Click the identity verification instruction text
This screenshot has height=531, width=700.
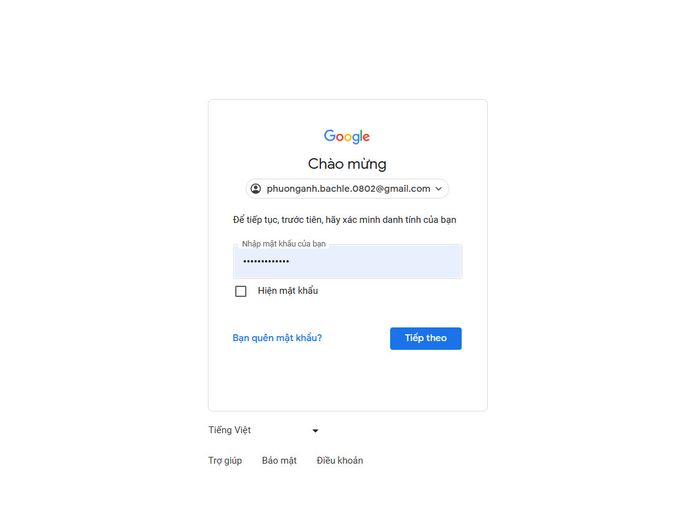click(345, 219)
